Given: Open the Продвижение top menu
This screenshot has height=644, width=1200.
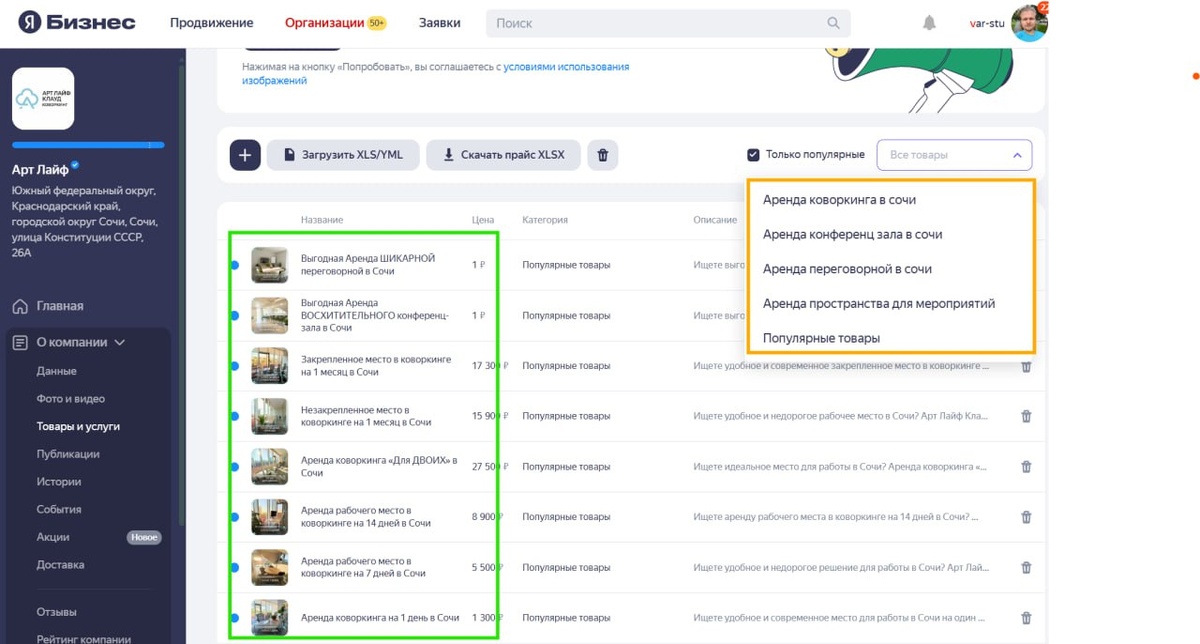Looking at the screenshot, I should [211, 23].
